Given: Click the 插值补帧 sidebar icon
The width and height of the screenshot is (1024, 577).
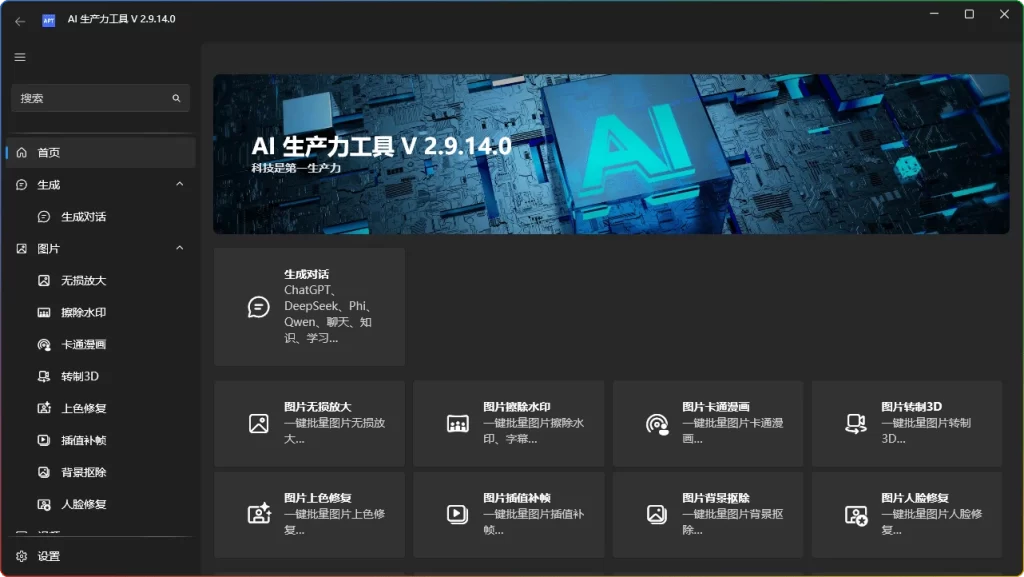Looking at the screenshot, I should tap(44, 441).
